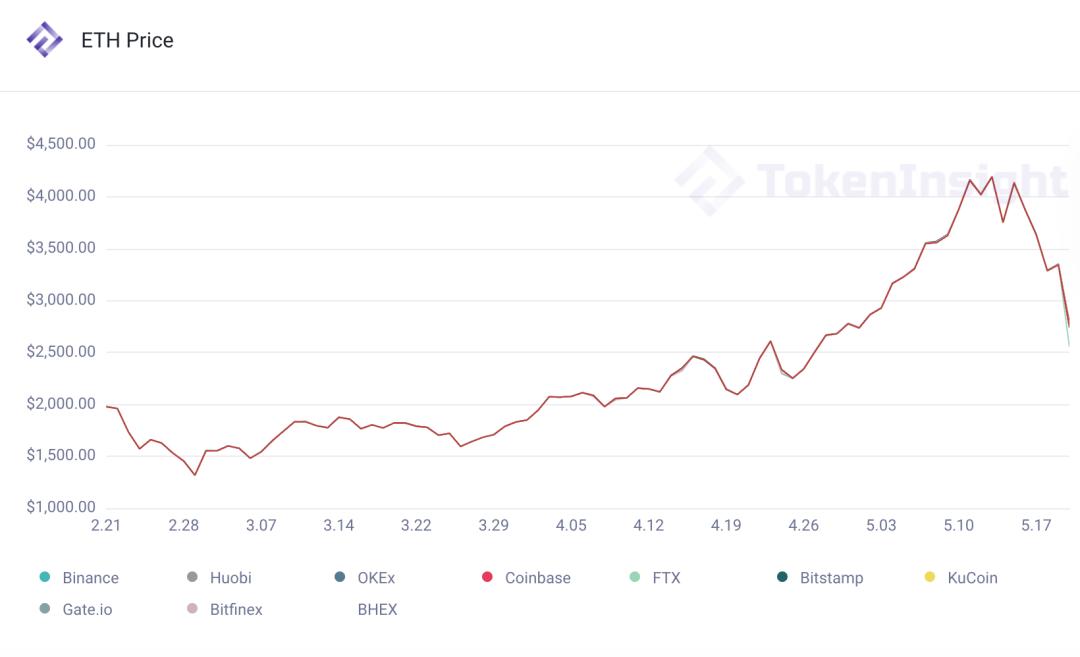Select the 5.10 date tick on the x-axis
The height and width of the screenshot is (657, 1080).
pyautogui.click(x=959, y=525)
